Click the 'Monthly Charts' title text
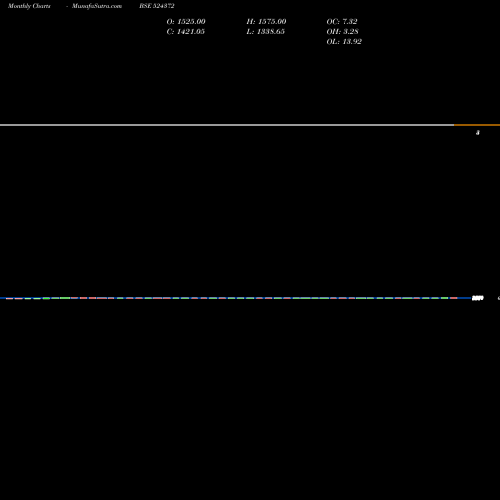 [x=29, y=6]
